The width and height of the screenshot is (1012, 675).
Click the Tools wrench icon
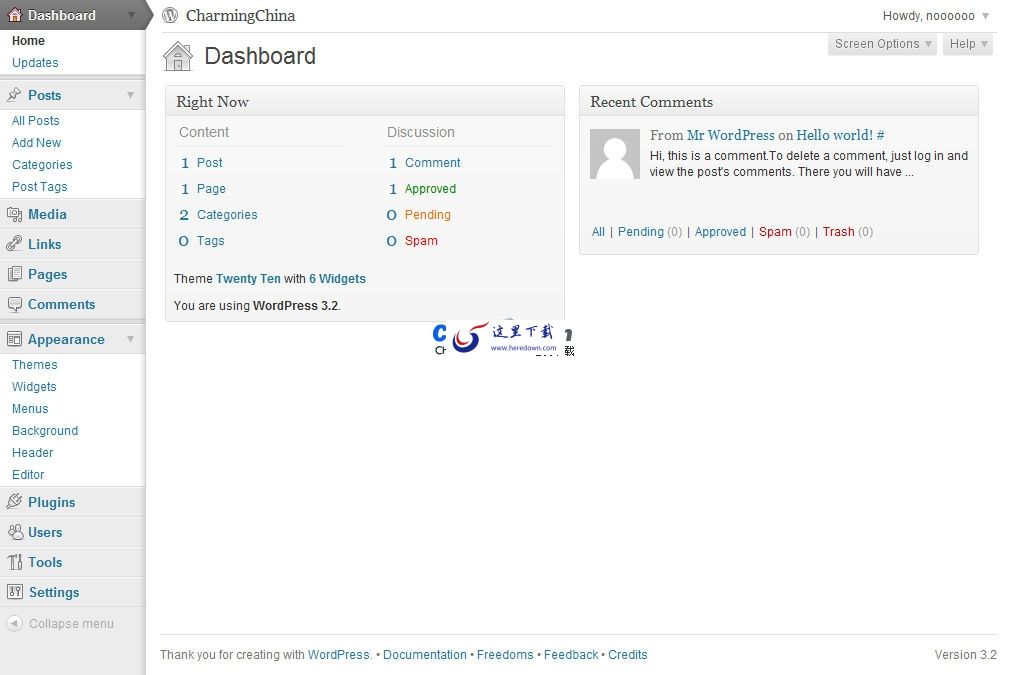click(x=14, y=562)
